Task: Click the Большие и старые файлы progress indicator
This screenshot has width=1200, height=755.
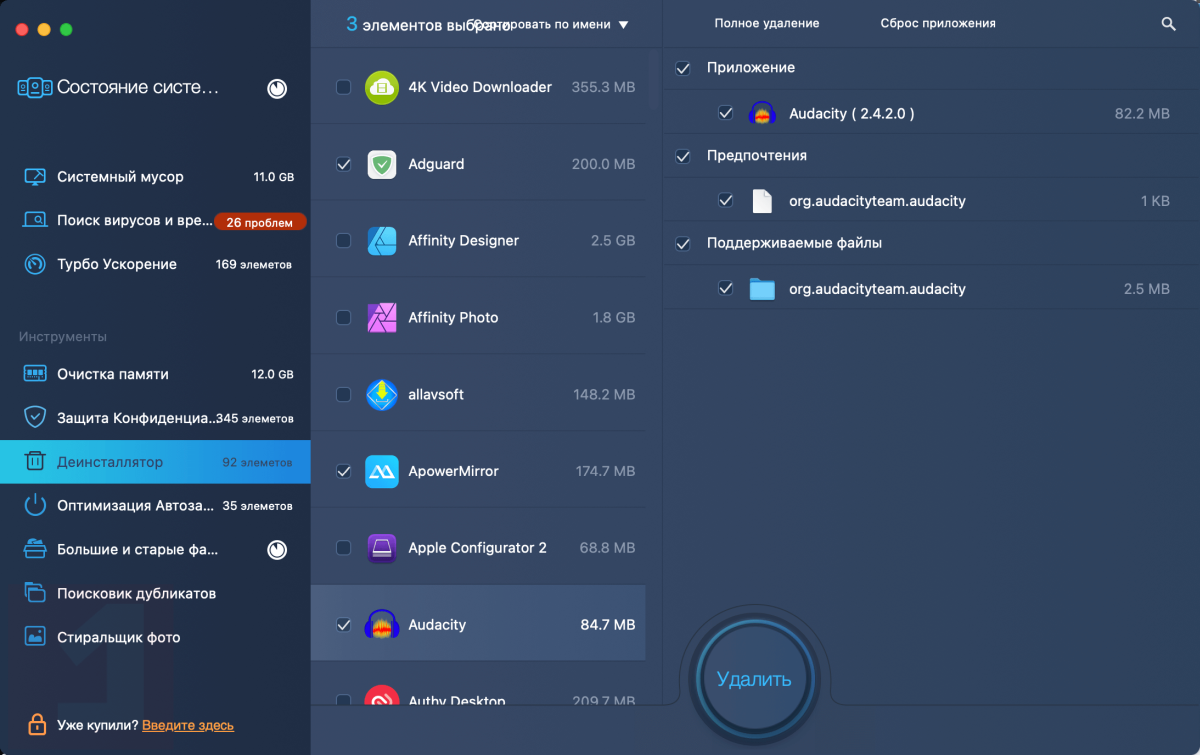Action: pyautogui.click(x=277, y=550)
